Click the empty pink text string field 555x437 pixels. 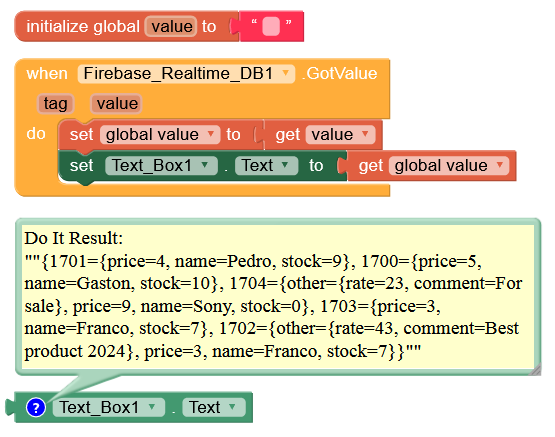271,27
